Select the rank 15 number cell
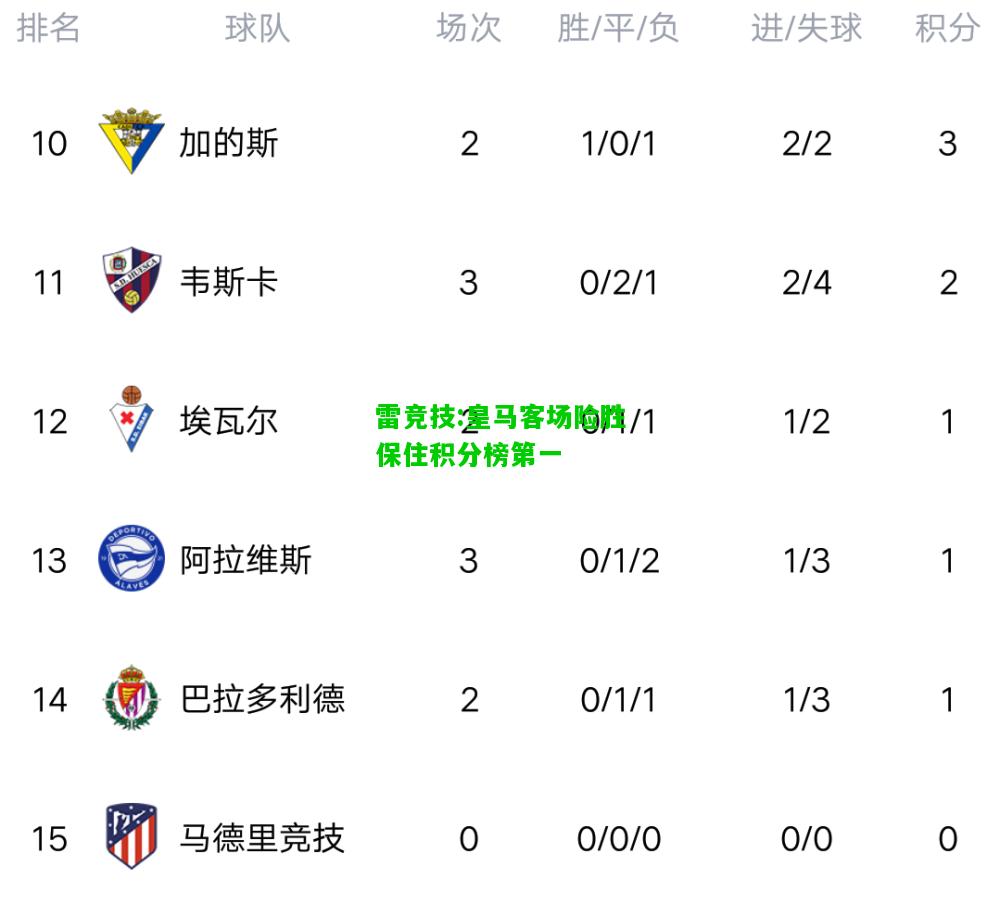 coord(49,839)
